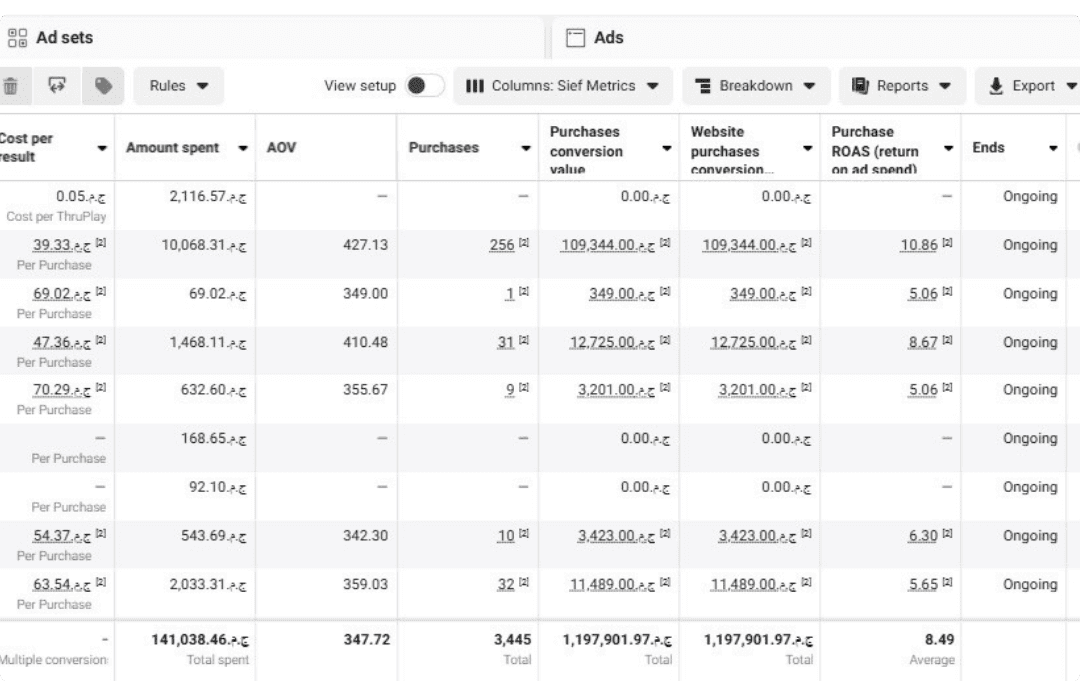Open Amount spent column menu arrow
1080x695 pixels.
coord(242,148)
